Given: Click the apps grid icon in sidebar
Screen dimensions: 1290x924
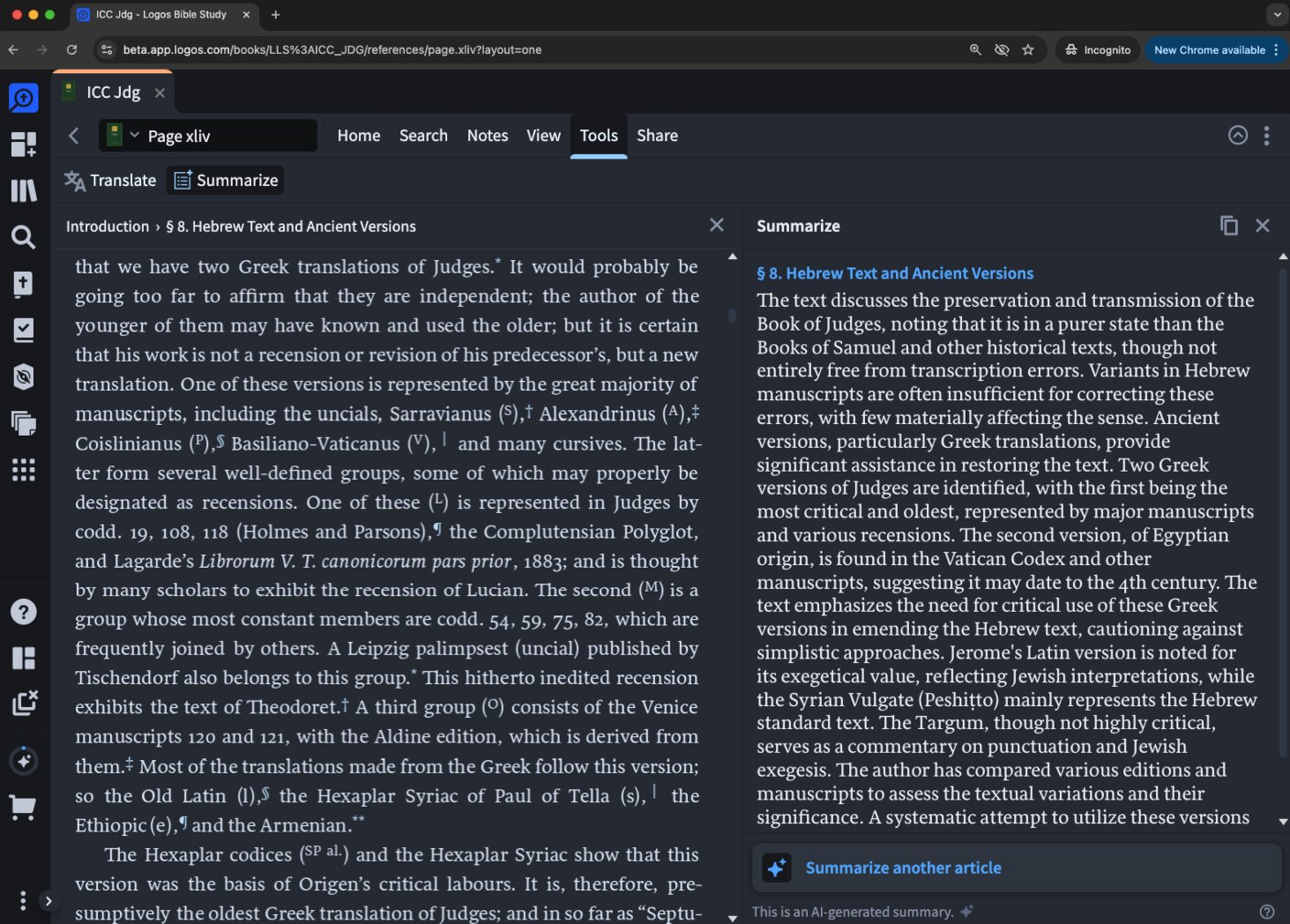Looking at the screenshot, I should coord(24,470).
